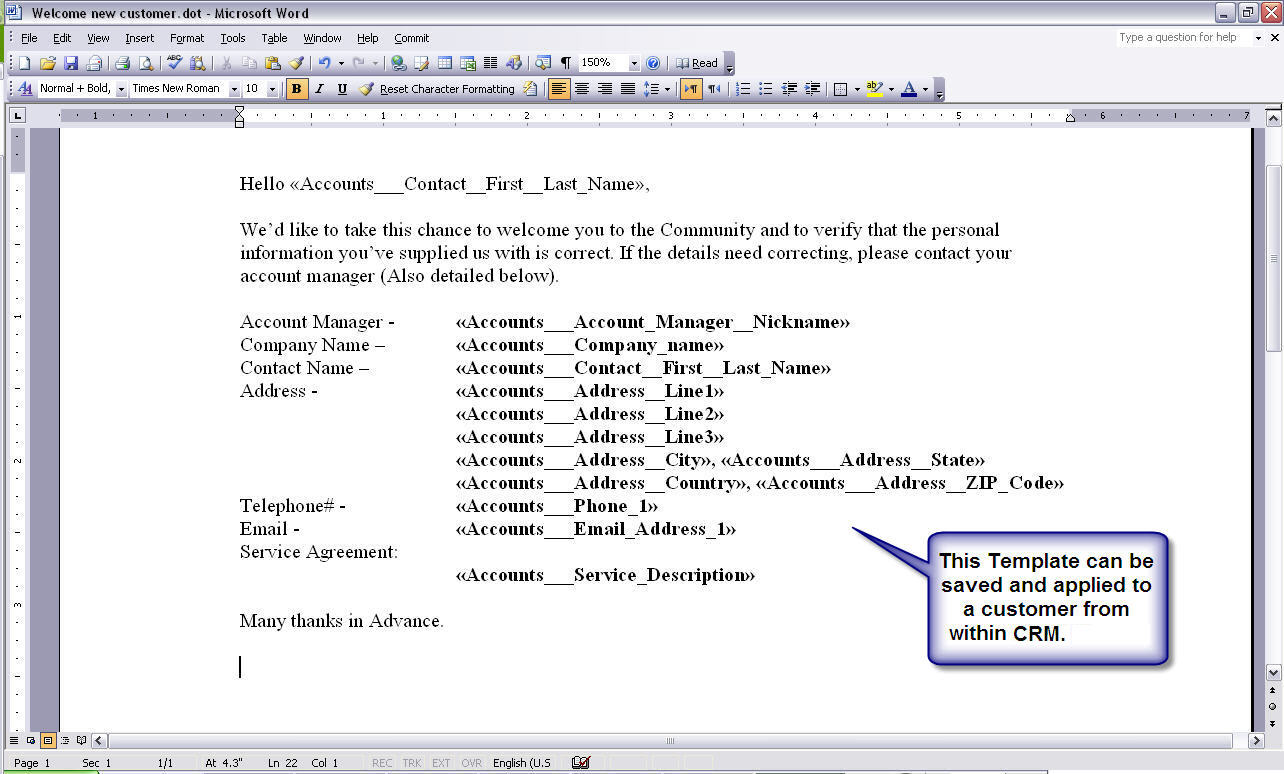Insert a table using the toolbar icon

[x=445, y=63]
